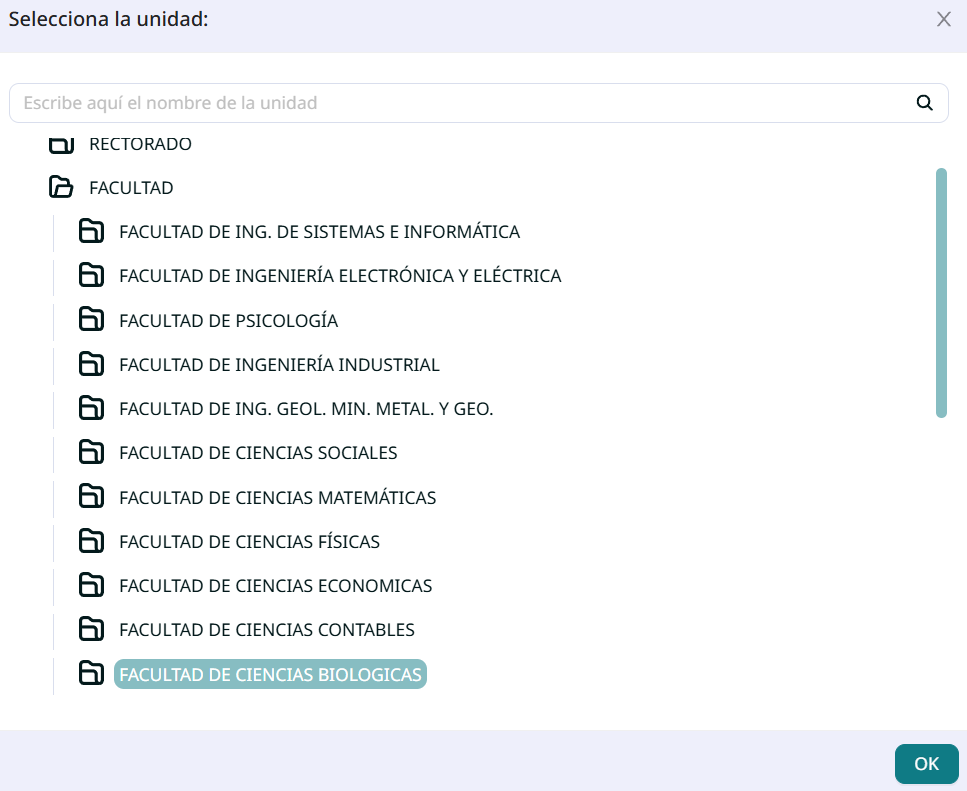Image resolution: width=967 pixels, height=791 pixels.
Task: Click the vertical scrollbar thumb
Action: [x=941, y=292]
